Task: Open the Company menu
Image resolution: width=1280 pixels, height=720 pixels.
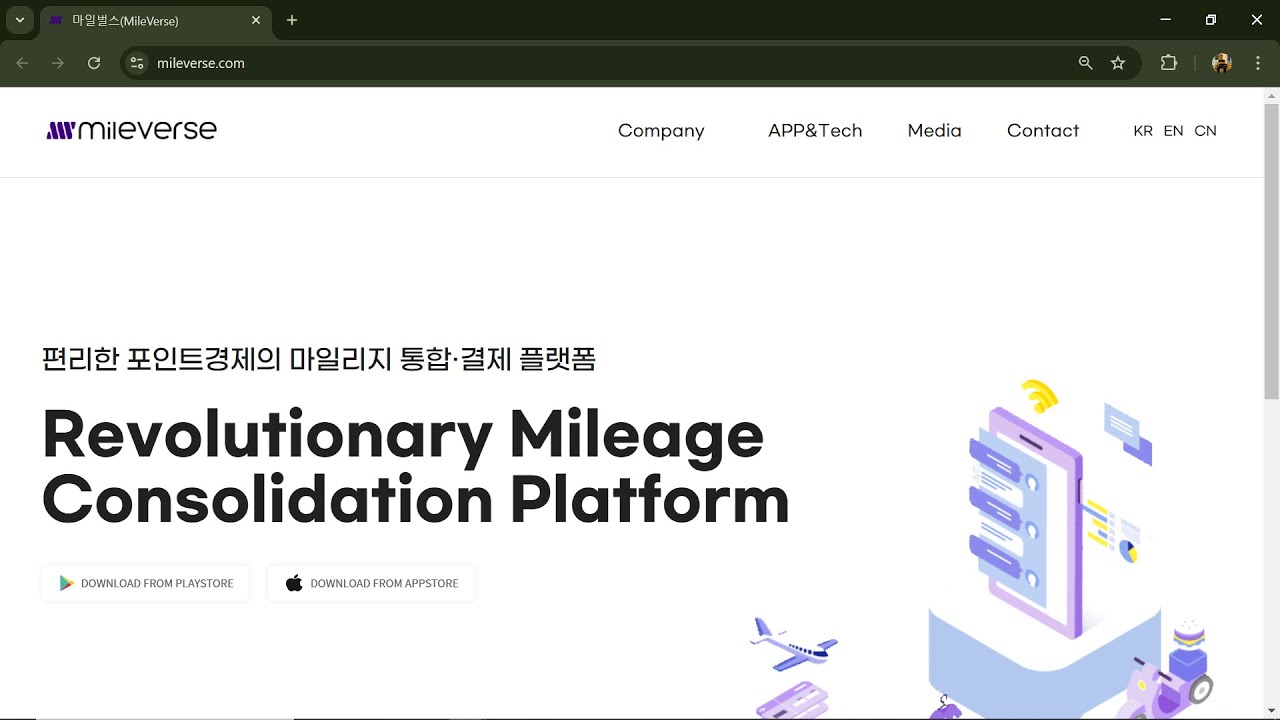Action: point(661,131)
